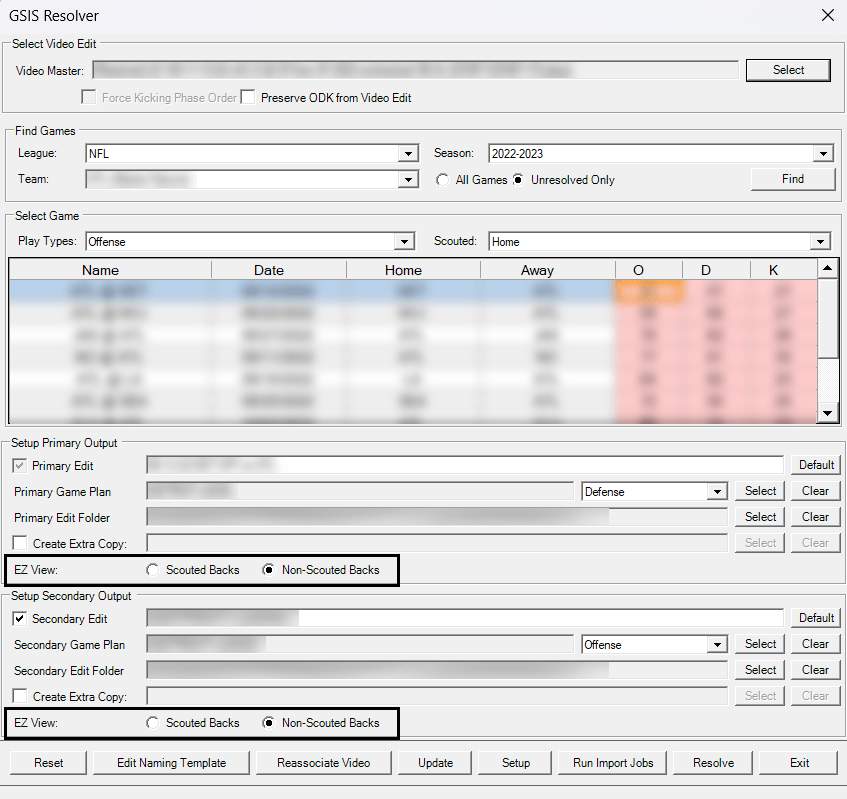Clear the Primary Game Plan field
The width and height of the screenshot is (847, 799).
point(816,491)
